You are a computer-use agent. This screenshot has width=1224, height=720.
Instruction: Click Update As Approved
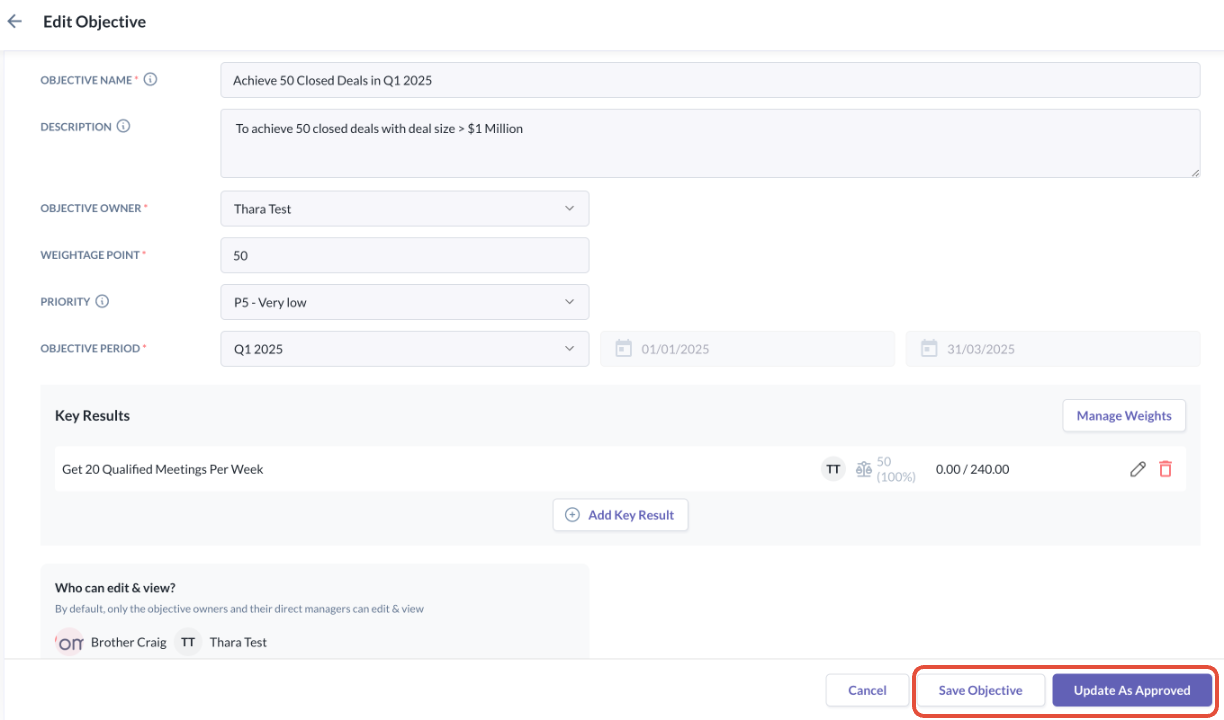click(x=1132, y=690)
